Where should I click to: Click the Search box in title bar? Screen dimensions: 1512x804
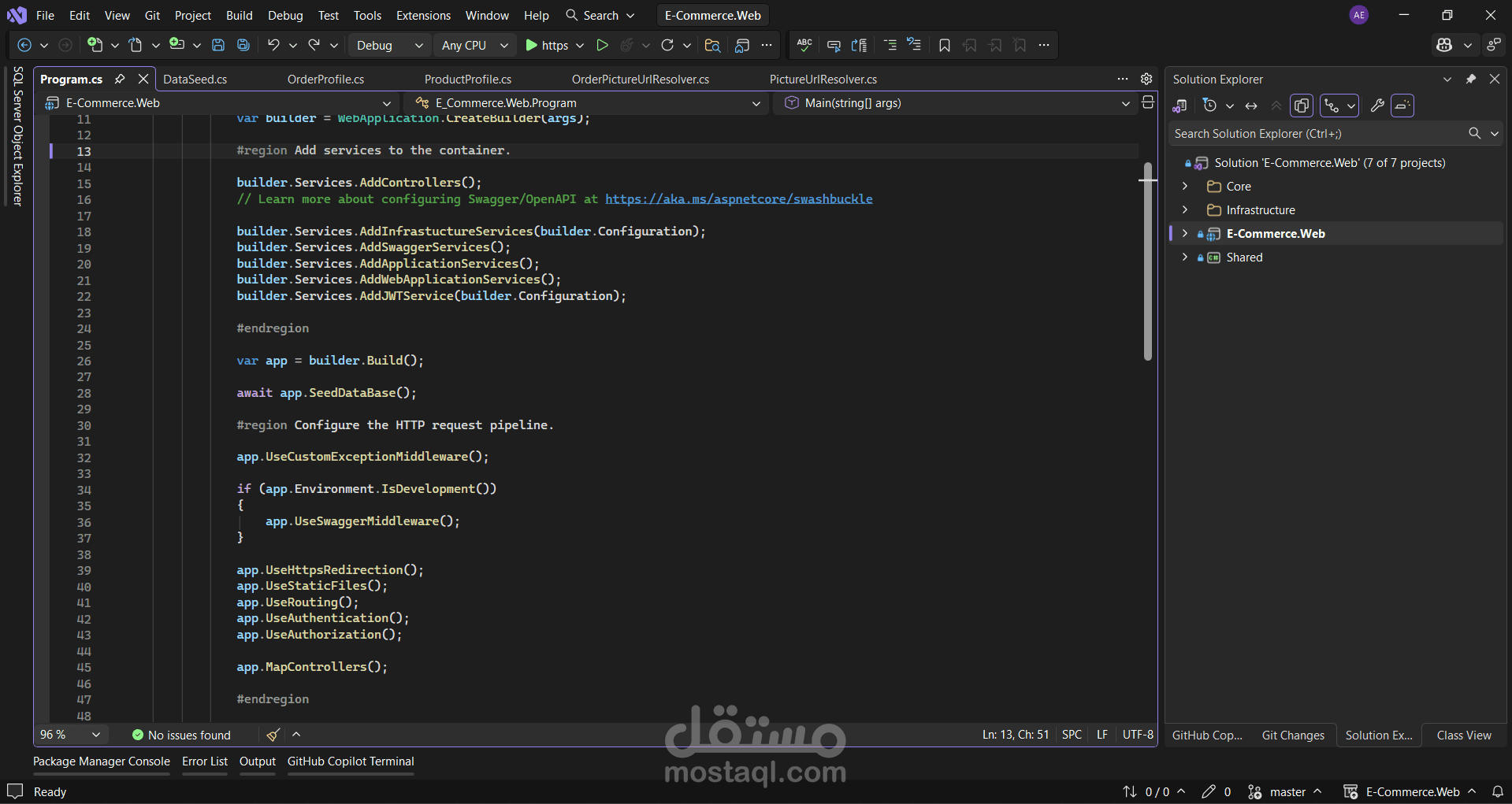click(600, 16)
